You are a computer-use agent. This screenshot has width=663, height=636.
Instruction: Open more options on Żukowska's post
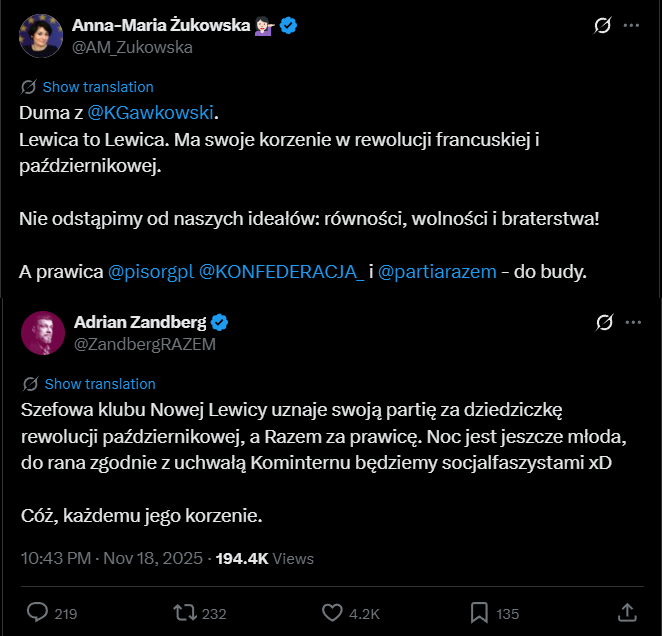pos(631,25)
